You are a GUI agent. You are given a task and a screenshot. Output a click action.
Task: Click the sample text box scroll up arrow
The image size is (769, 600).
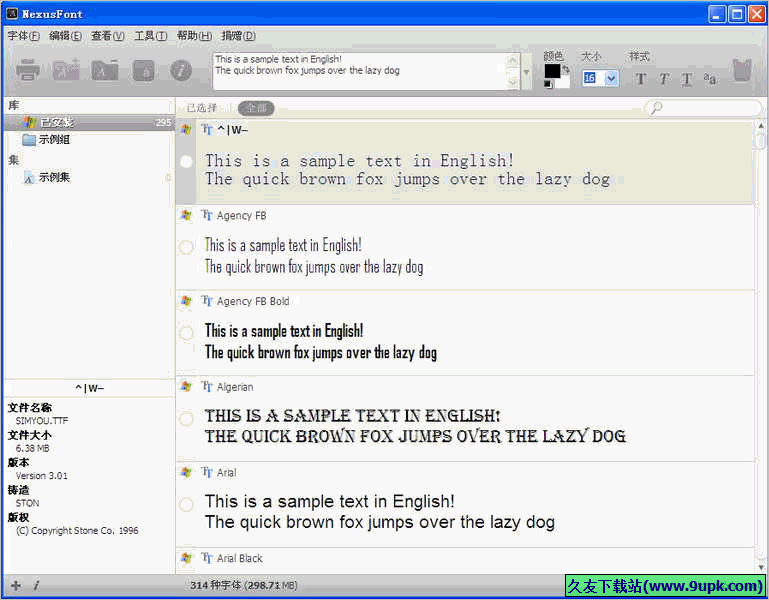[x=513, y=60]
